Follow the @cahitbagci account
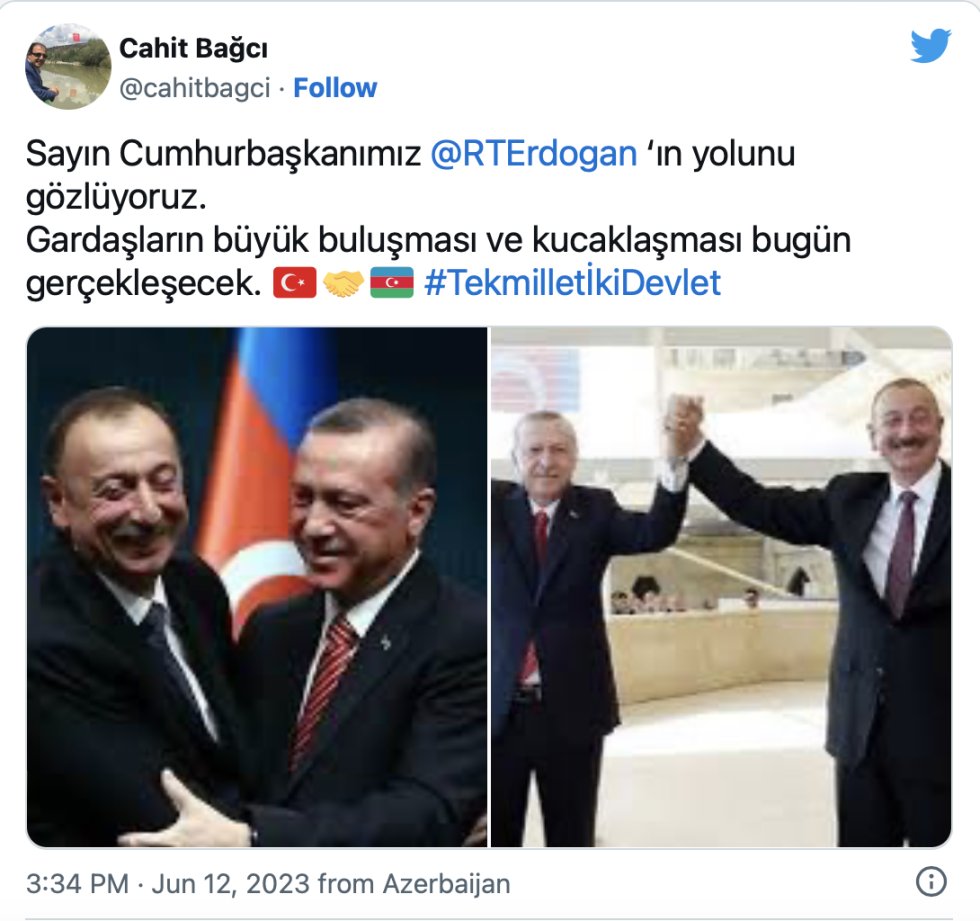 coord(335,88)
